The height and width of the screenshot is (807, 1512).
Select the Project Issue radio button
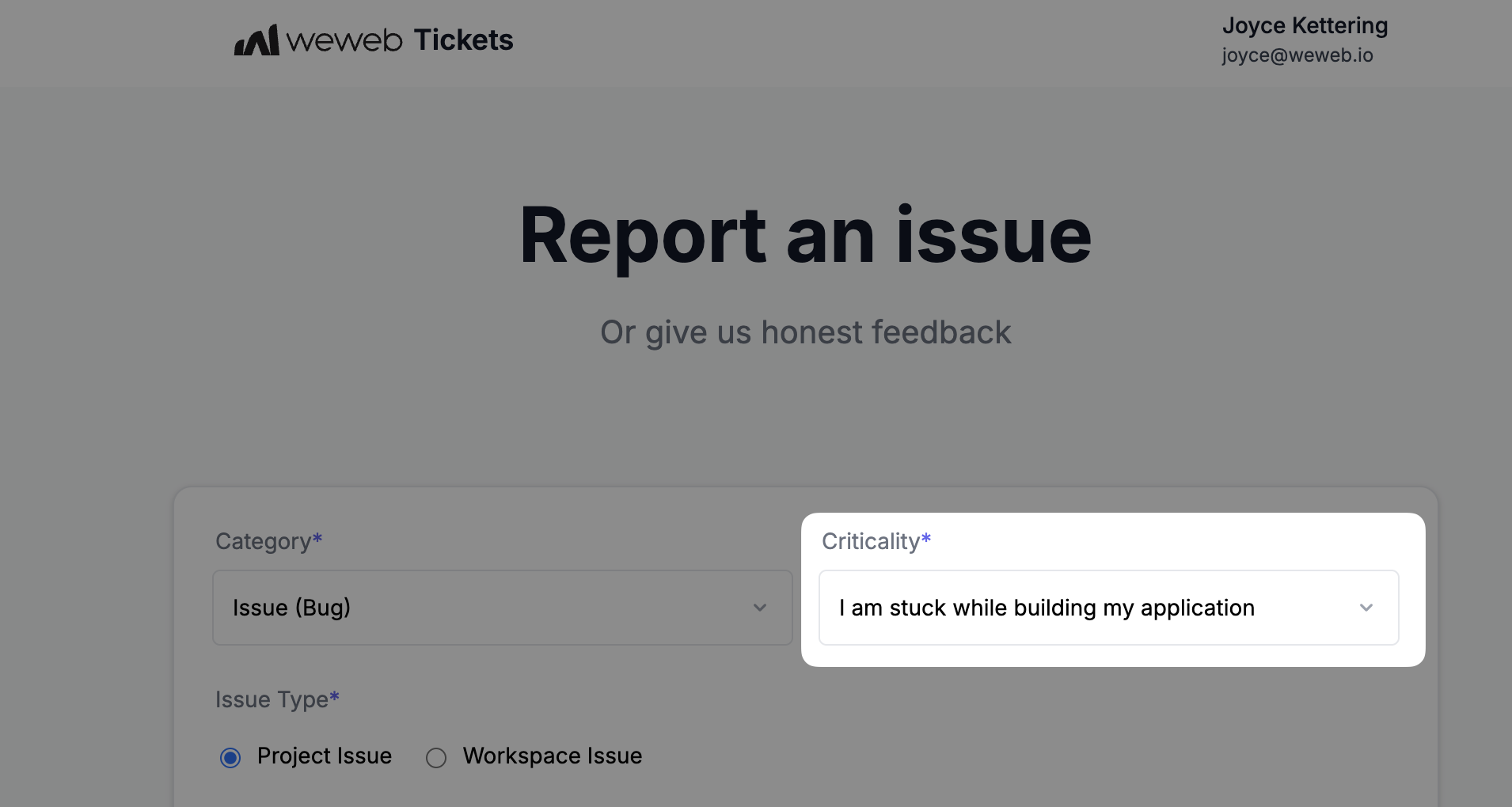coord(230,758)
